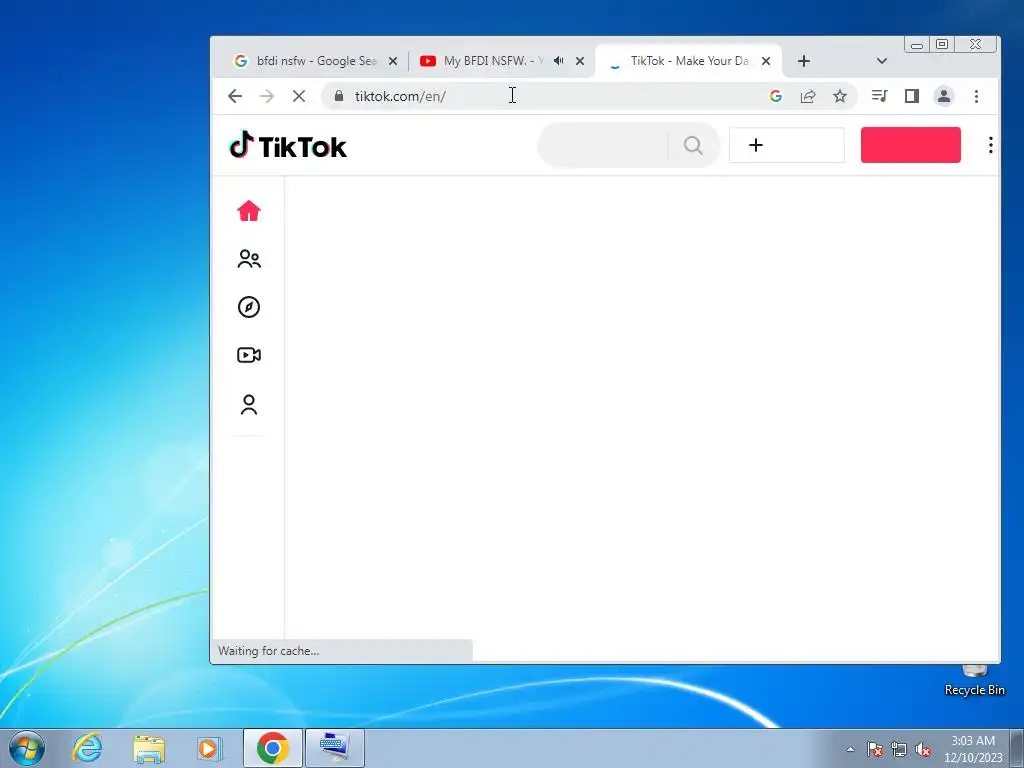
Task: Stop page loading with X button
Action: point(298,96)
